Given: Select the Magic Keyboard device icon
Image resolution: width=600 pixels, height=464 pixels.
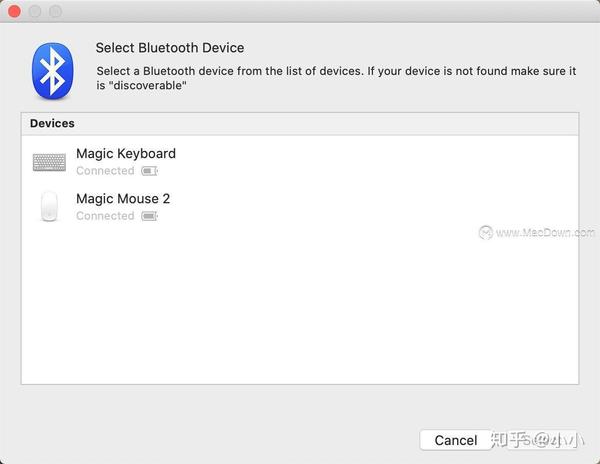Looking at the screenshot, I should [49, 162].
